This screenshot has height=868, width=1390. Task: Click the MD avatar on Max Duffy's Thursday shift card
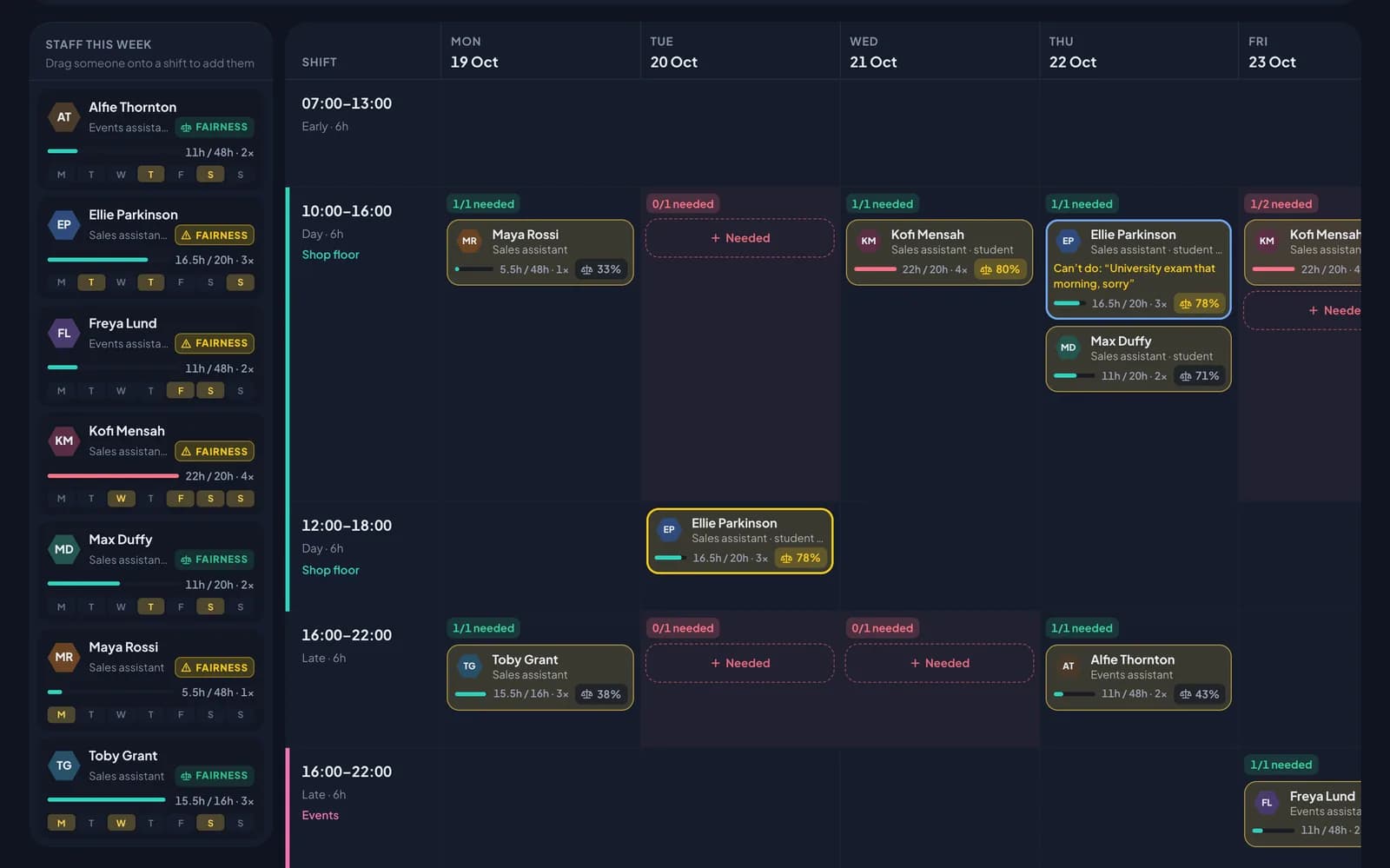pyautogui.click(x=1069, y=348)
